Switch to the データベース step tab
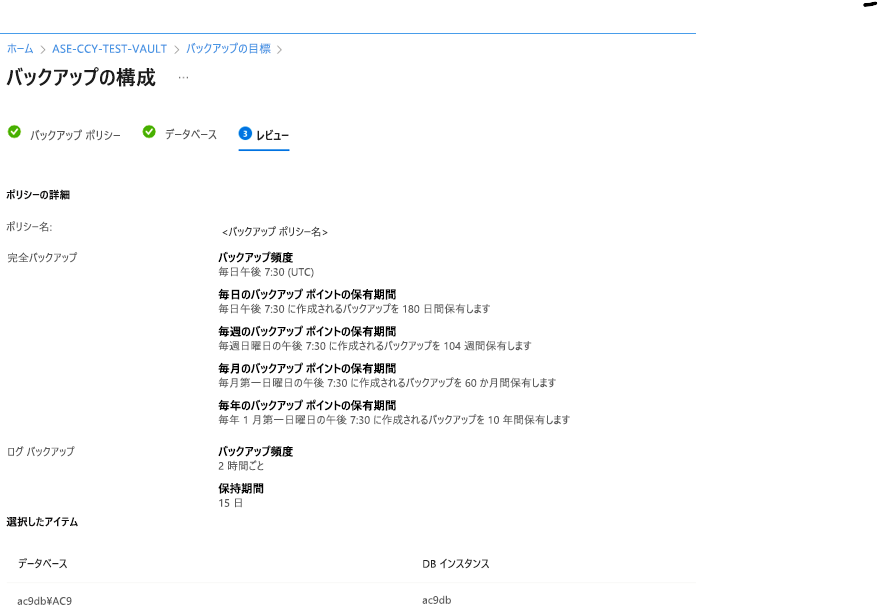The image size is (878, 612). coord(190,134)
